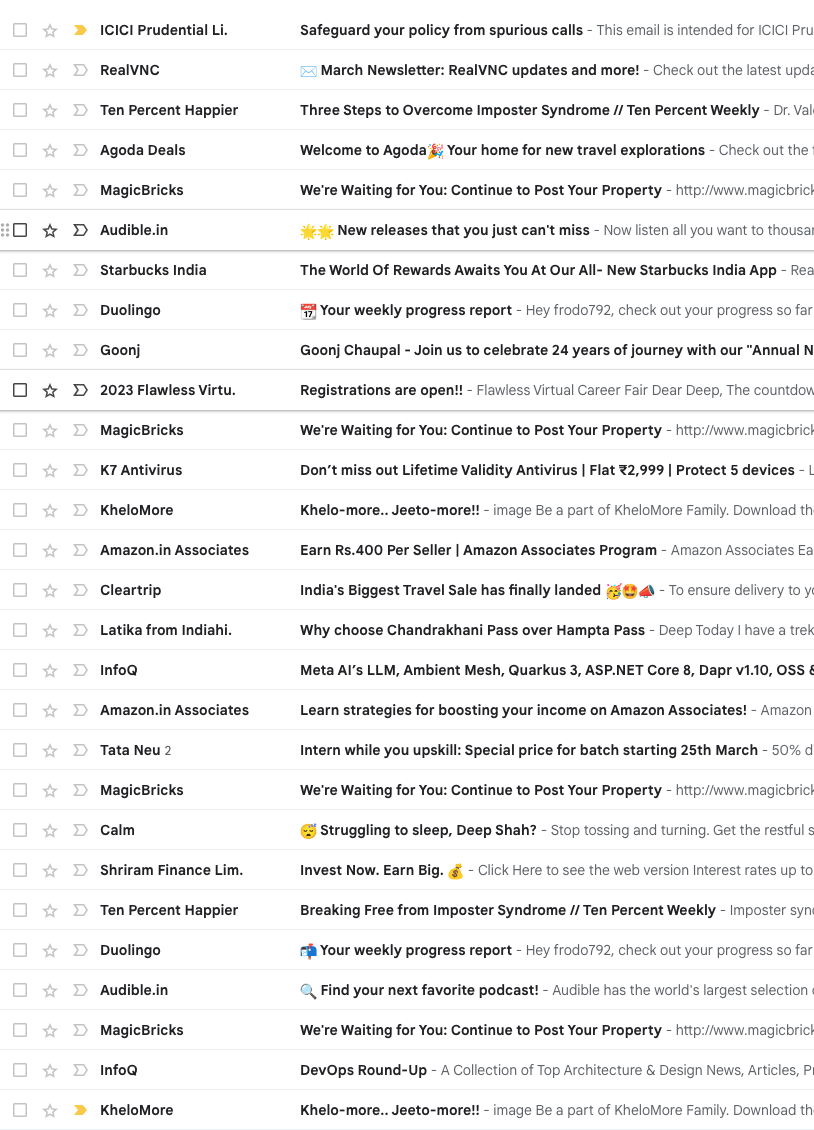The width and height of the screenshot is (814, 1130).
Task: Open the Safeguard your policy from spurious calls email
Action: [x=442, y=30]
